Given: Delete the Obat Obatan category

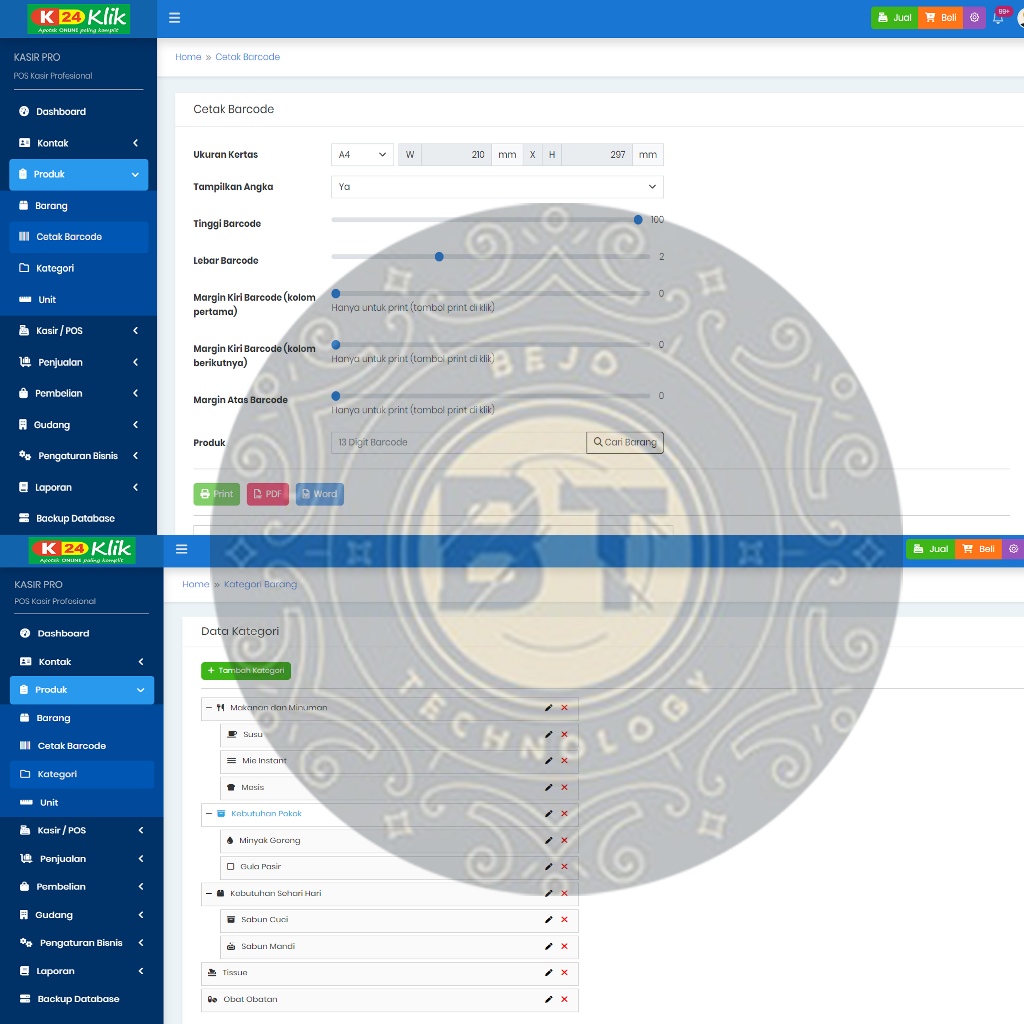Looking at the screenshot, I should [564, 999].
